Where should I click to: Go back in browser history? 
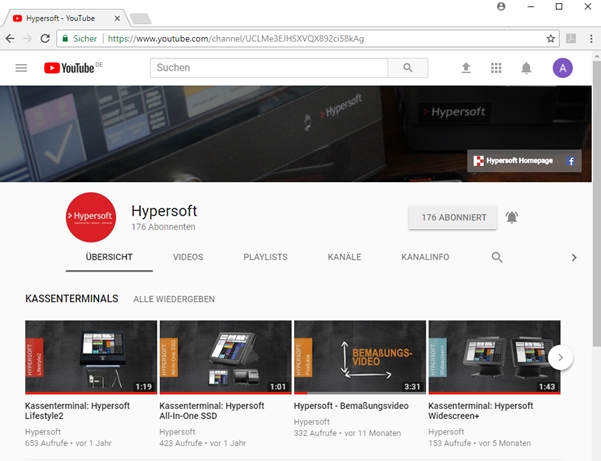tap(10, 38)
